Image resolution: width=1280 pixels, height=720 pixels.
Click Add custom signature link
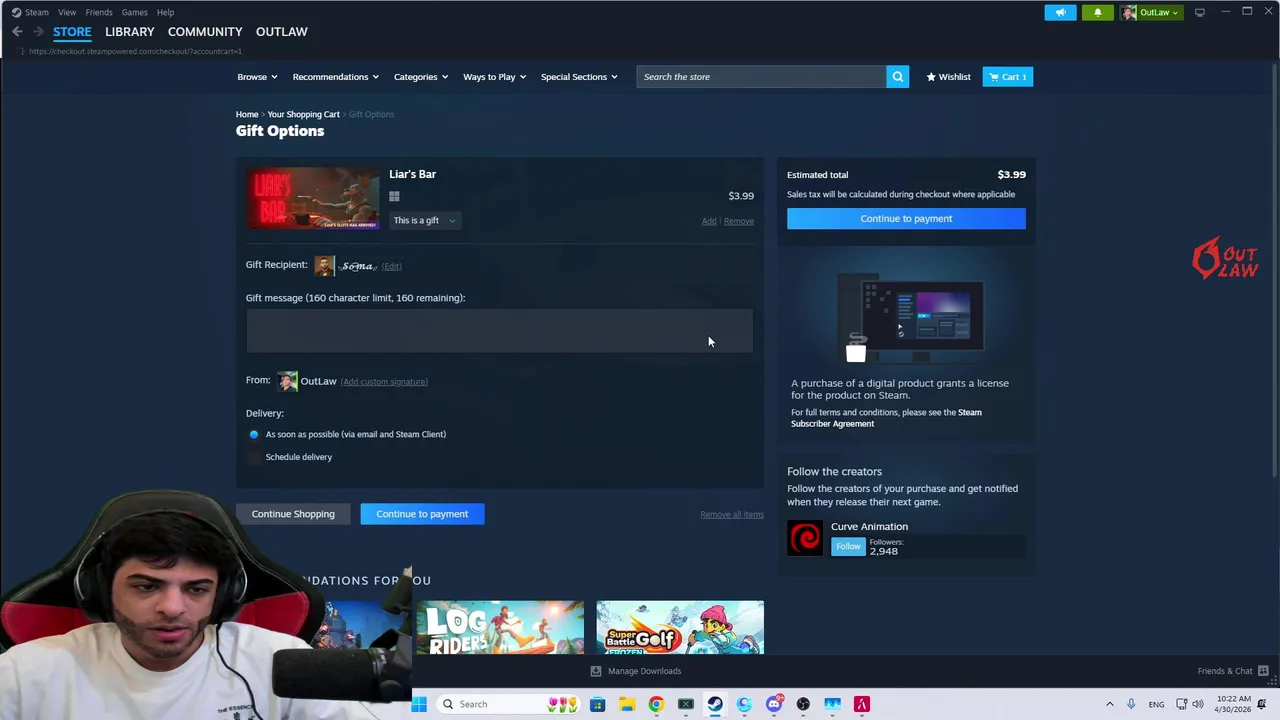click(x=384, y=382)
